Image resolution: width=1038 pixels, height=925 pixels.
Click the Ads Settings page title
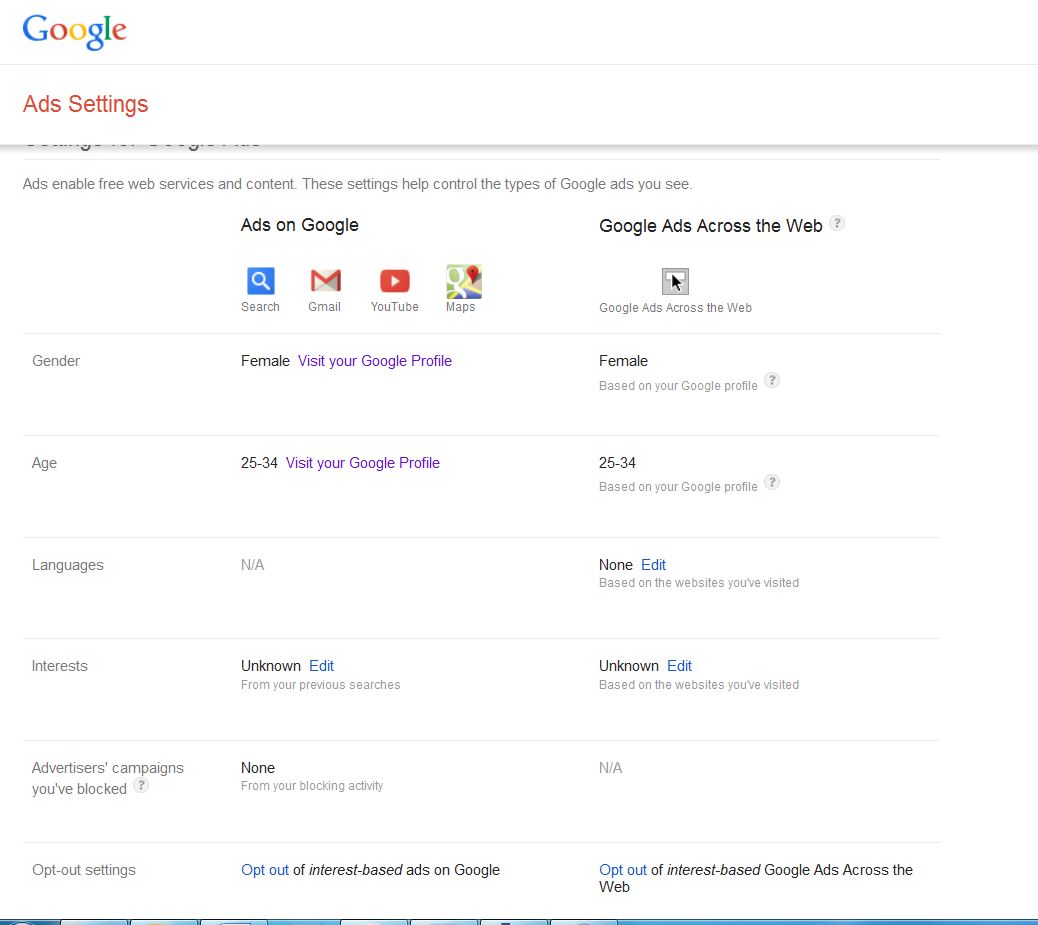tap(86, 104)
